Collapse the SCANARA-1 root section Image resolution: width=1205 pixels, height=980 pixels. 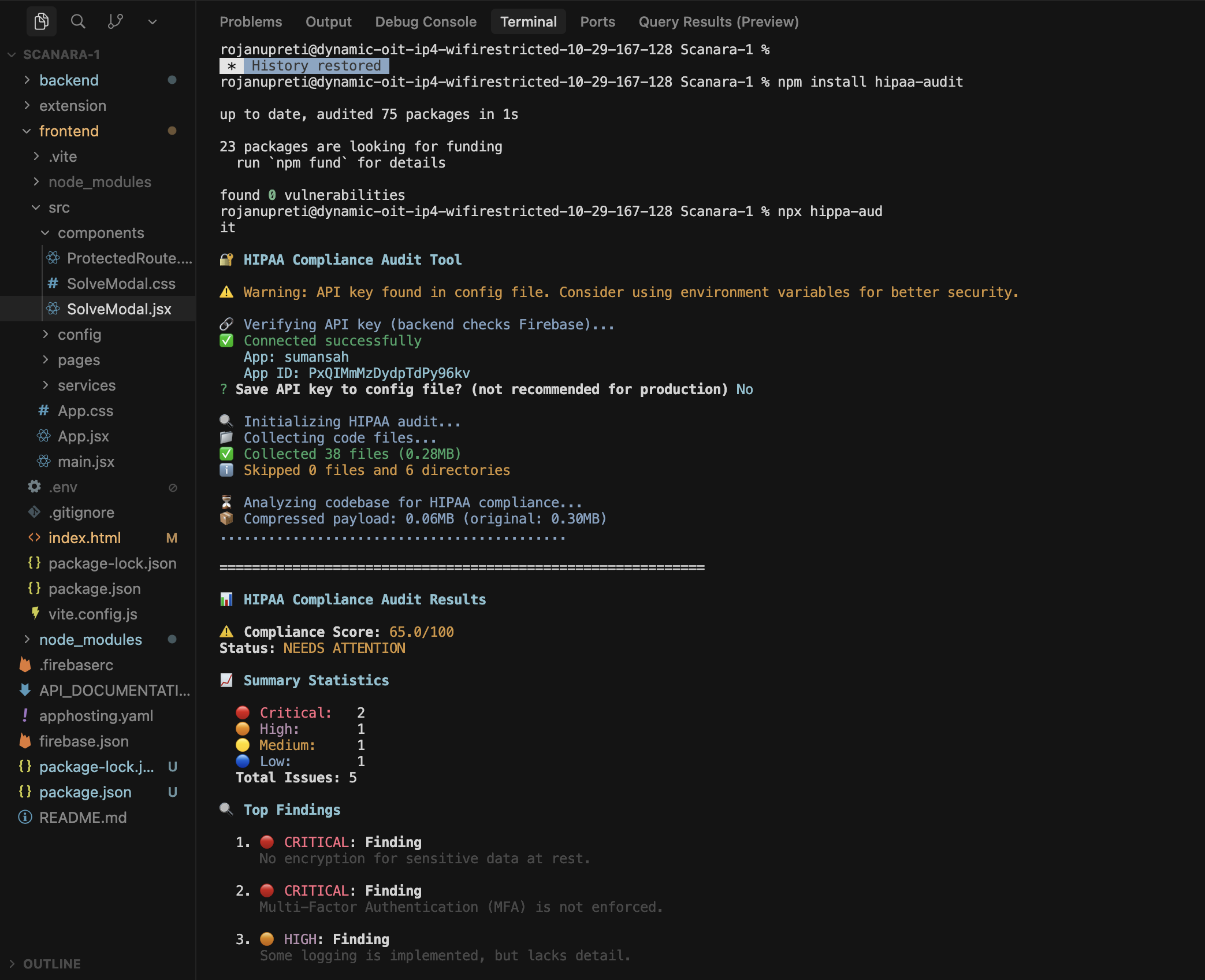[61, 54]
